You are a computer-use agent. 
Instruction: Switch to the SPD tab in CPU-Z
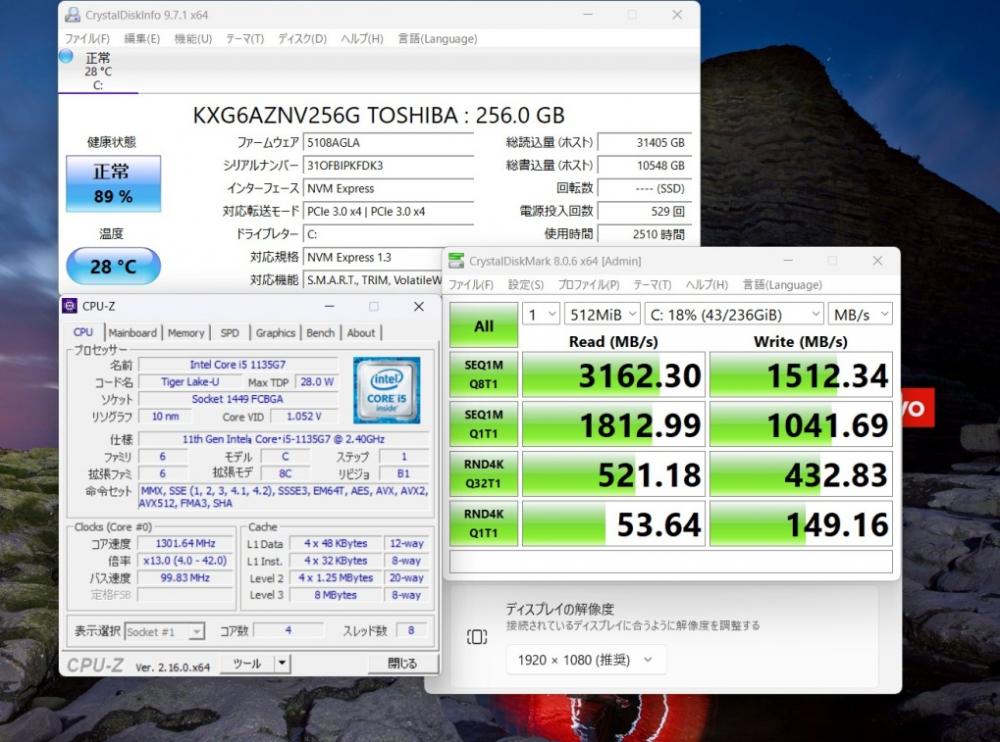(x=230, y=333)
